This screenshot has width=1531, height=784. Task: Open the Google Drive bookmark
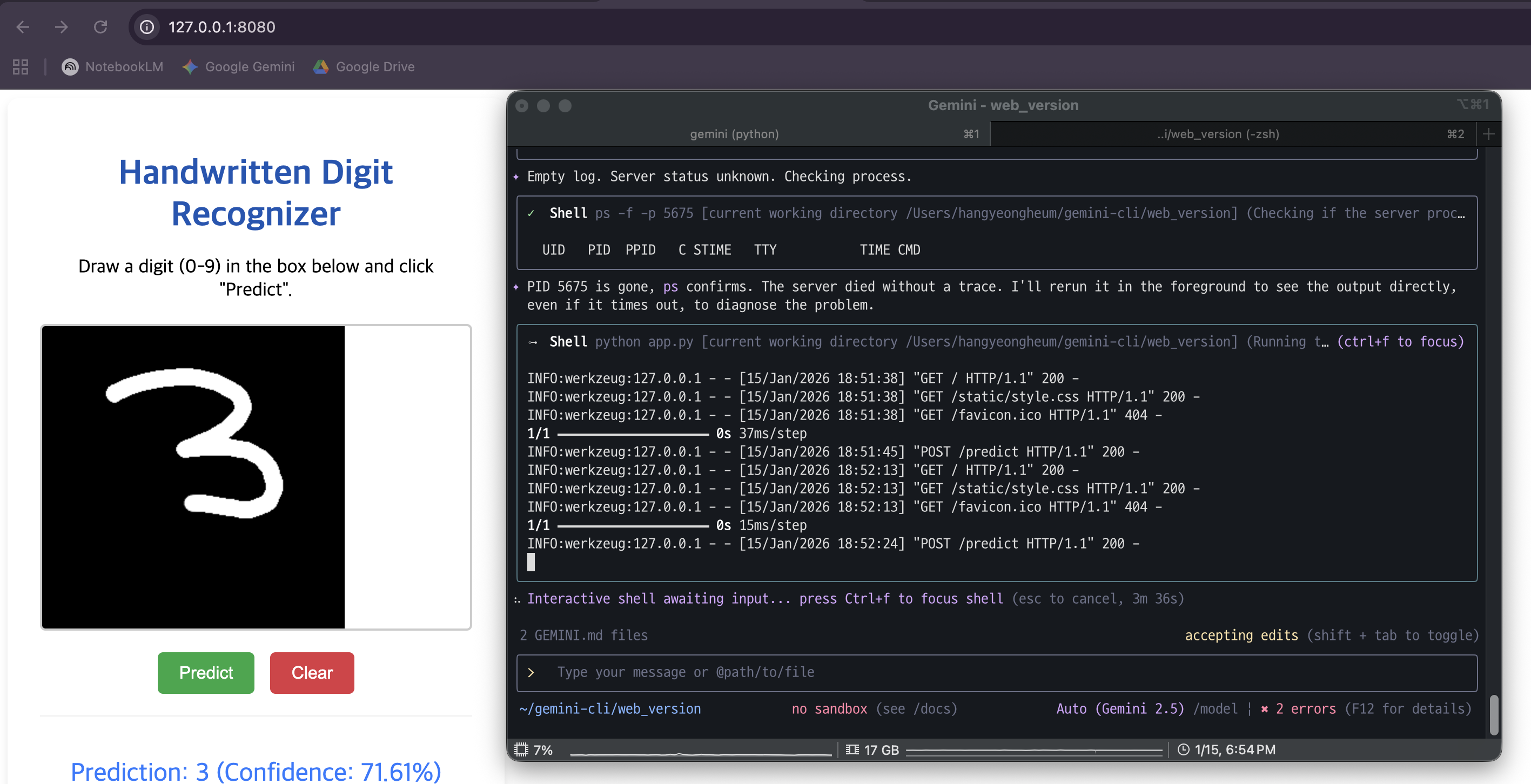[x=364, y=66]
